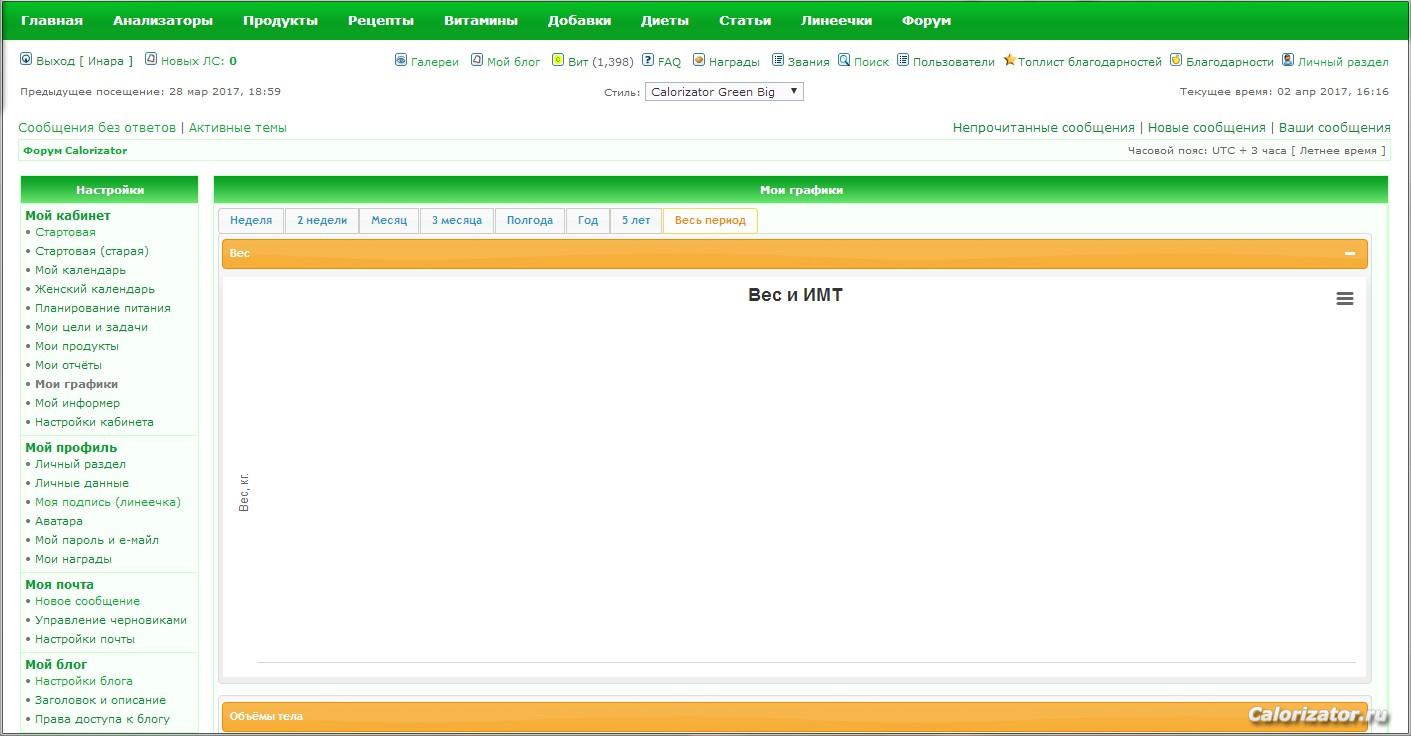Expand the Объёмы тела section header
The height and width of the screenshot is (736, 1411).
point(794,716)
